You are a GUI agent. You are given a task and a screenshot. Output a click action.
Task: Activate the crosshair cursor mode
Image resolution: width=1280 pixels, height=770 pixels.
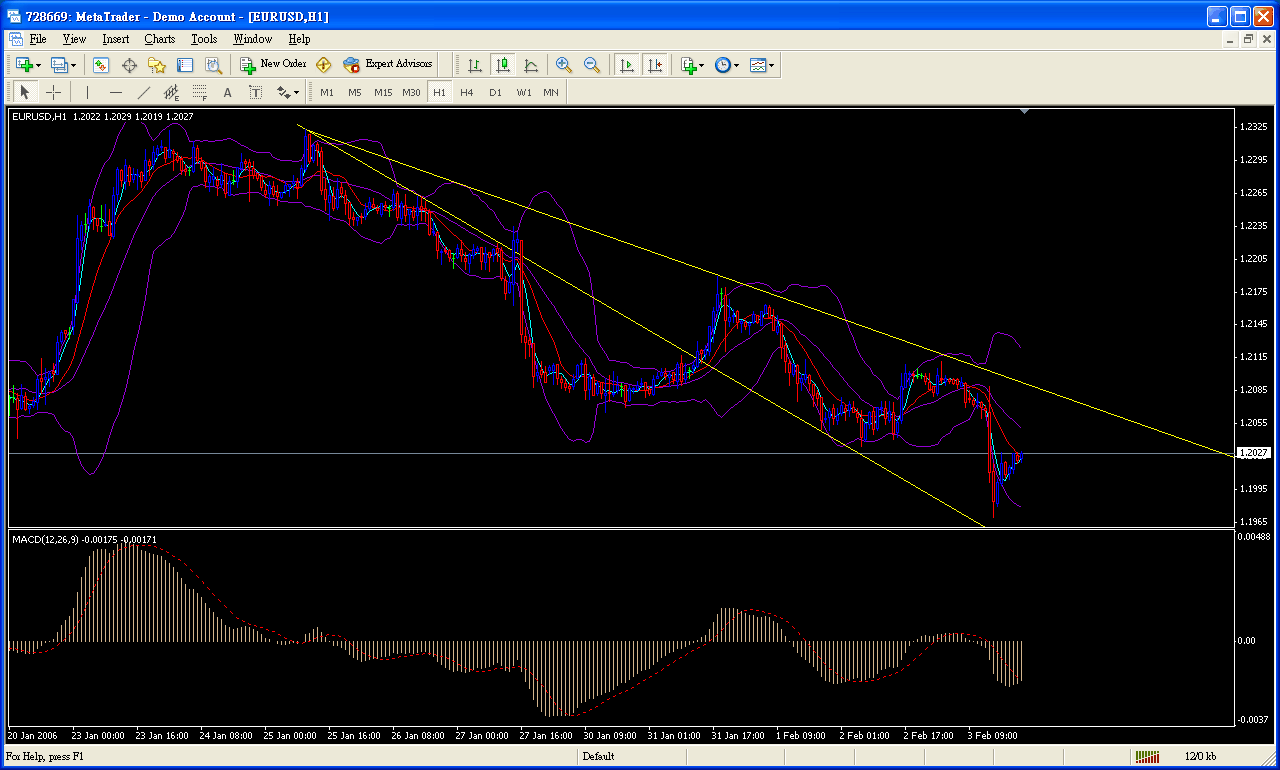[x=53, y=93]
